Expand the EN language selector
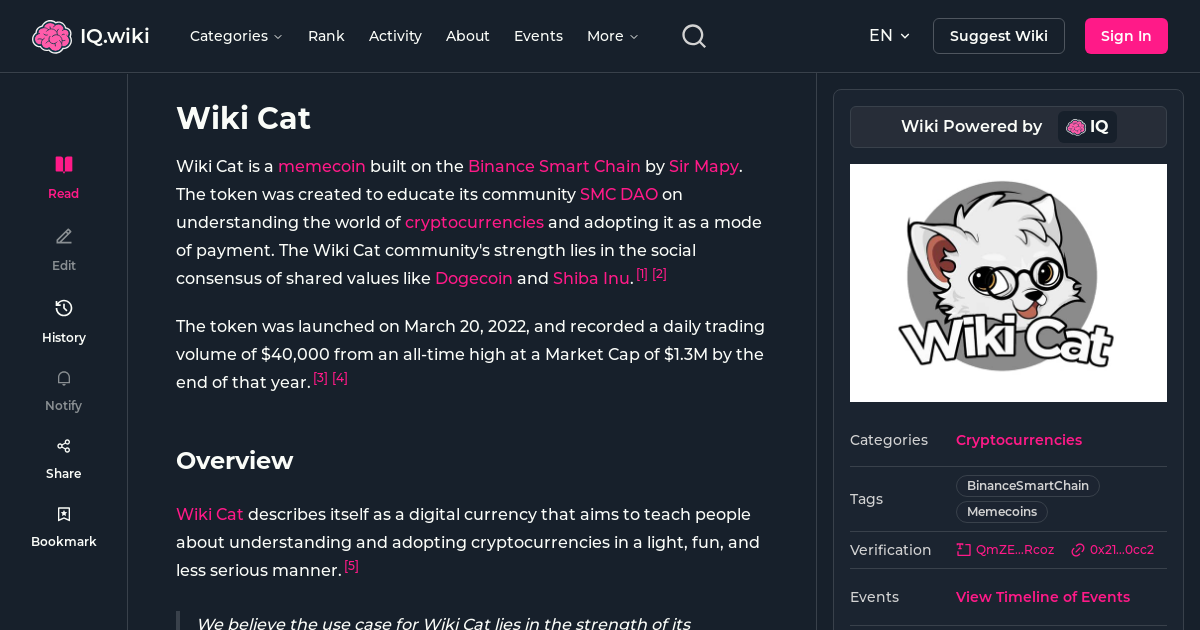1200x630 pixels. 888,35
